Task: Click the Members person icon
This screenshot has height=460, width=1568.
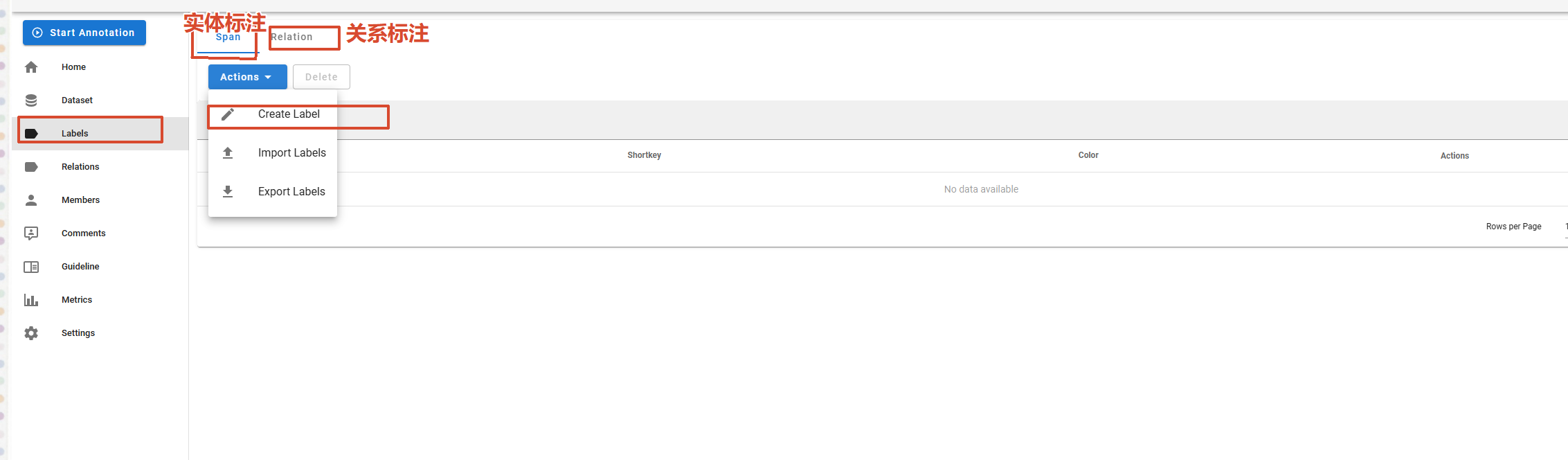Action: pyautogui.click(x=31, y=200)
